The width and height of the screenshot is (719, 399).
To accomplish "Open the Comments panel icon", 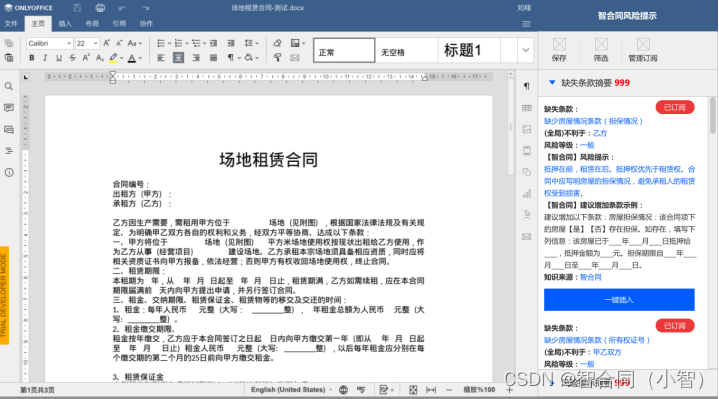I will pyautogui.click(x=9, y=108).
